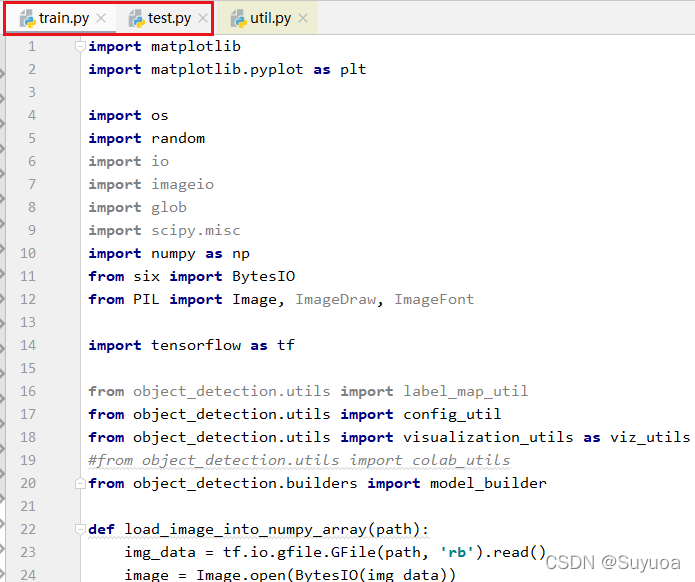Click 'os' on line 4
Image resolution: width=695 pixels, height=582 pixels.
tap(160, 116)
